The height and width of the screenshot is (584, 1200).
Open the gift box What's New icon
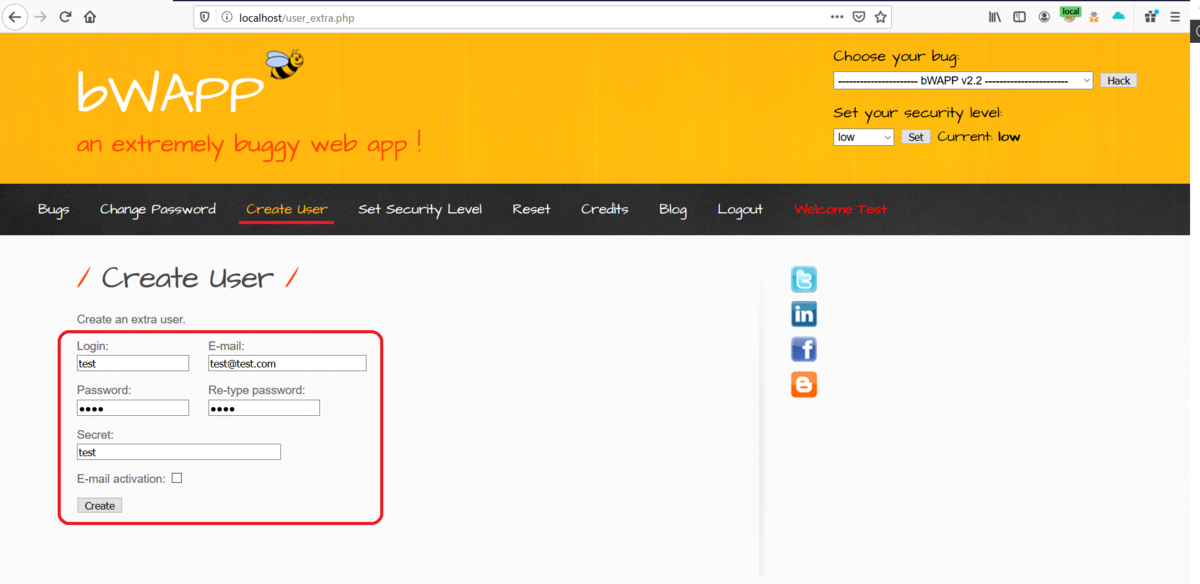click(x=1151, y=17)
